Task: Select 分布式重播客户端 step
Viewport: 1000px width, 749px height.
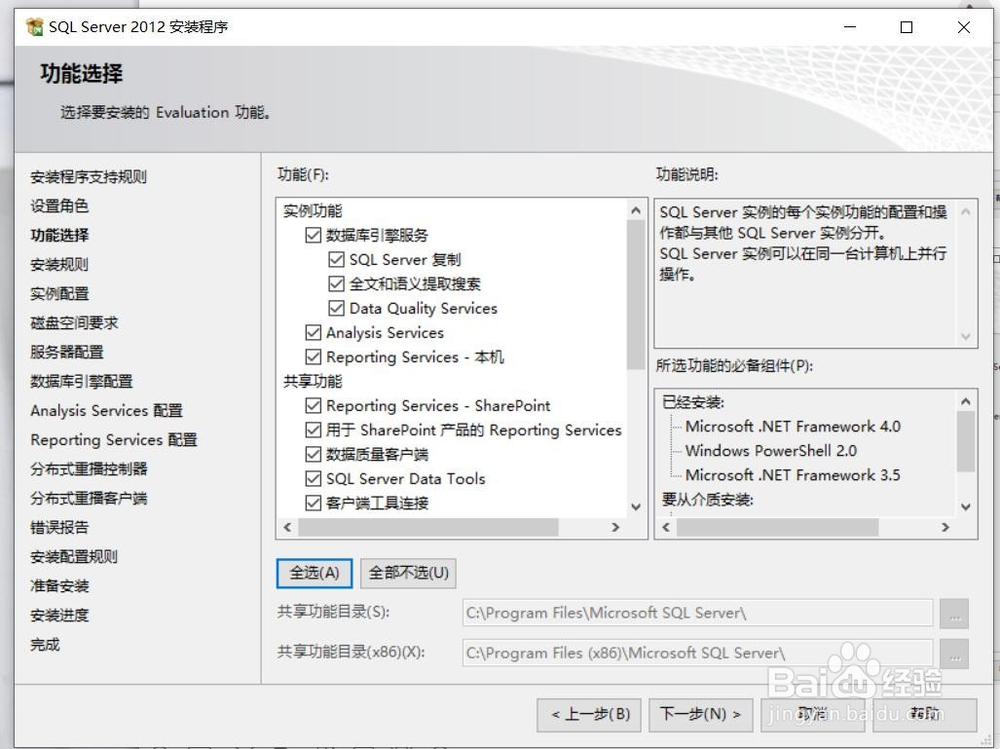Action: pos(89,498)
